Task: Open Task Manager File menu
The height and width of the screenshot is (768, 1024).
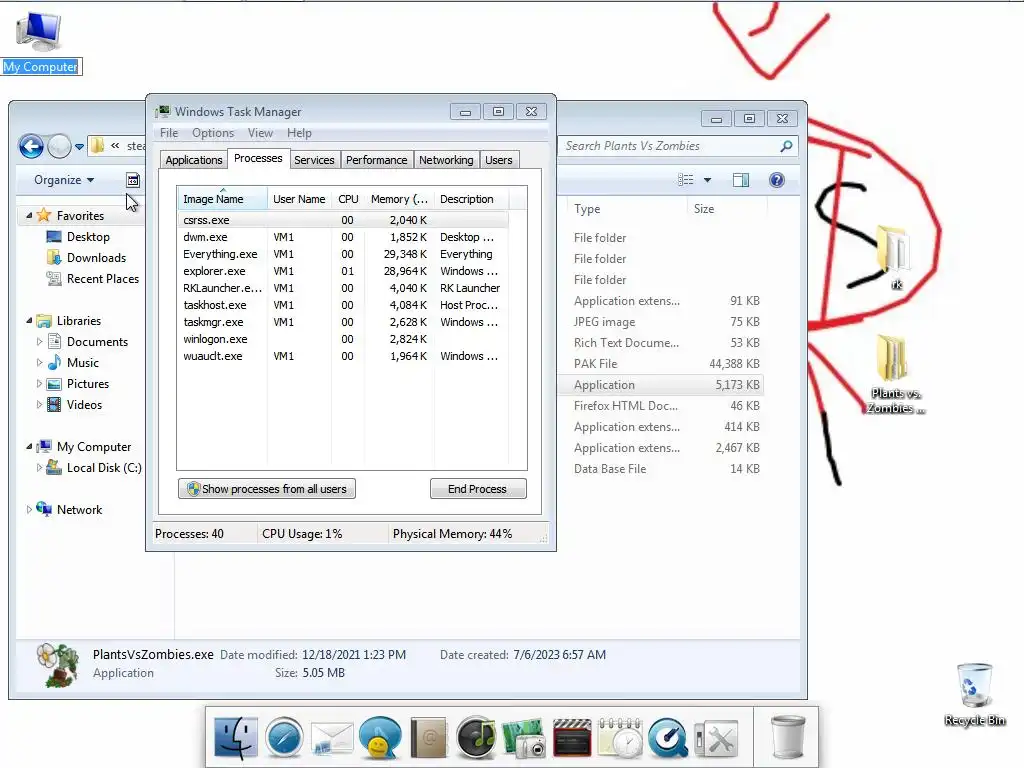Action: [x=169, y=133]
